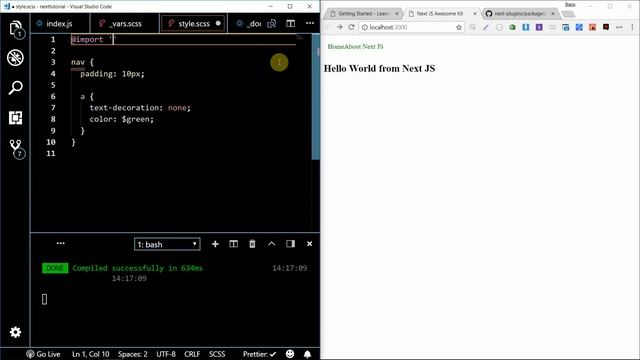Click the Prettier status item
Image resolution: width=640 pixels, height=360 pixels.
259,354
